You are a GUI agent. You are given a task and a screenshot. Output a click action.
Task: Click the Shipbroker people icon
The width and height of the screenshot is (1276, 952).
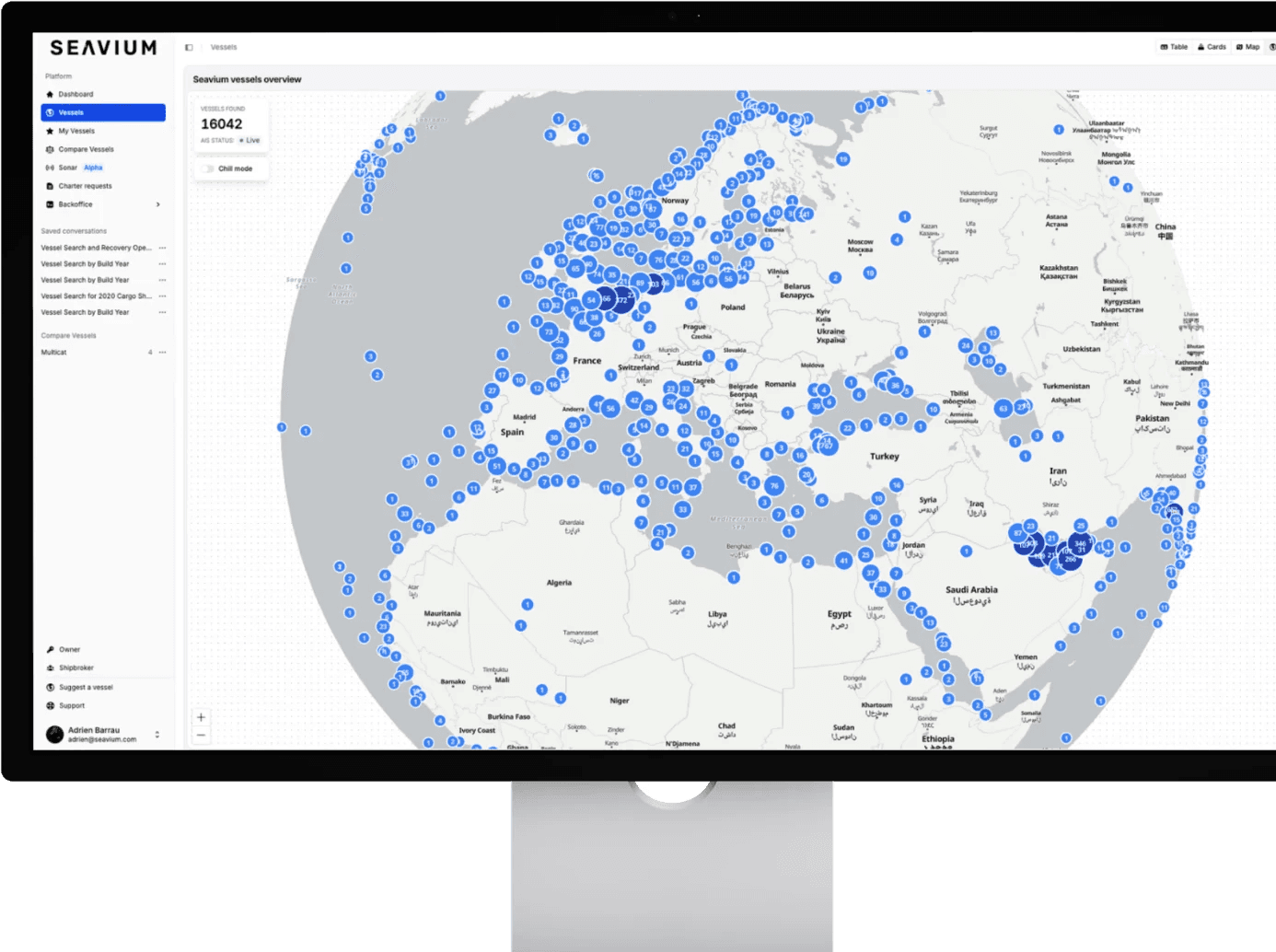tap(51, 668)
